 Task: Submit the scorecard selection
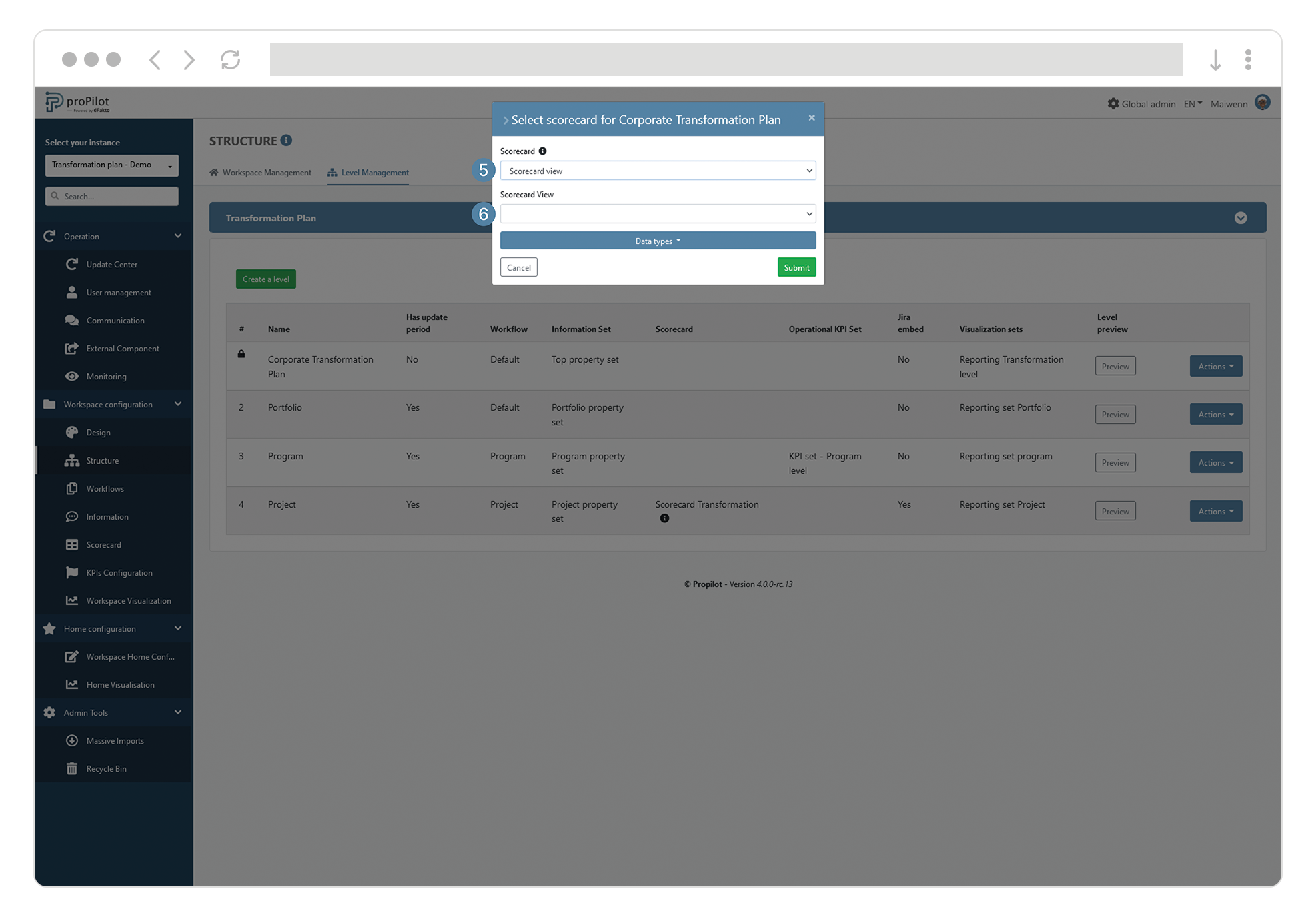coord(796,267)
